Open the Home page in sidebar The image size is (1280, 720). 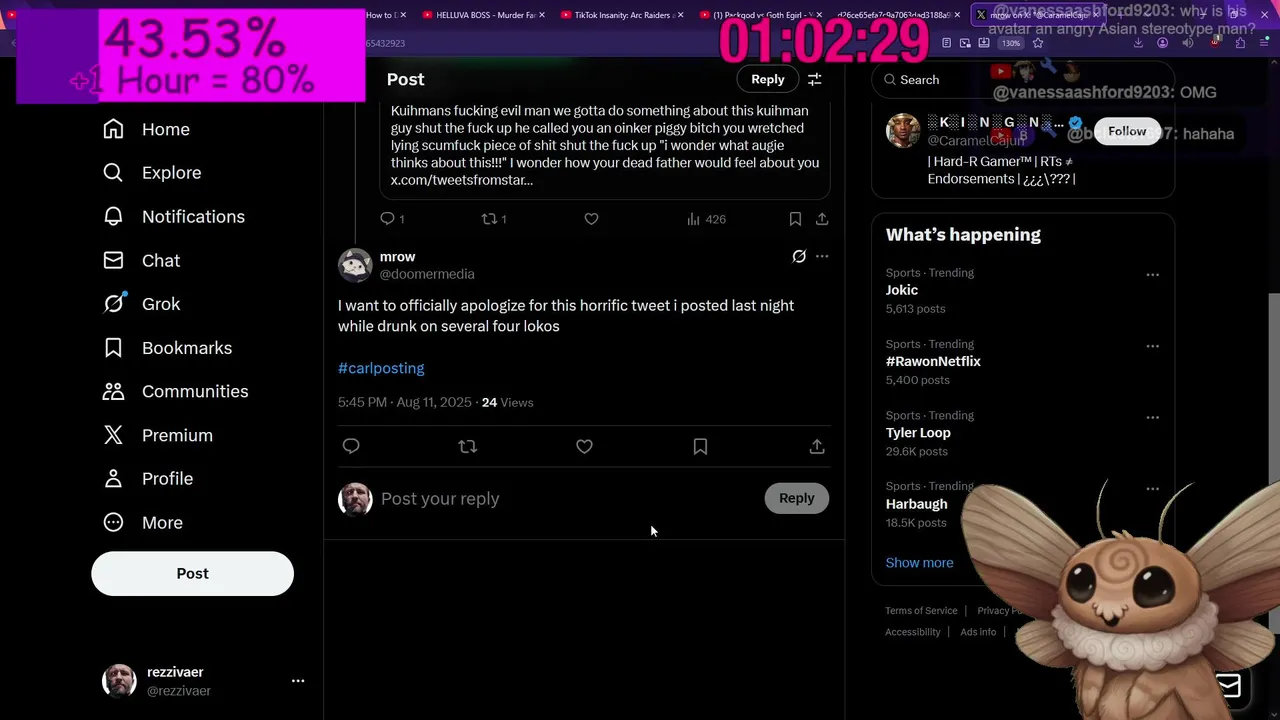146,129
